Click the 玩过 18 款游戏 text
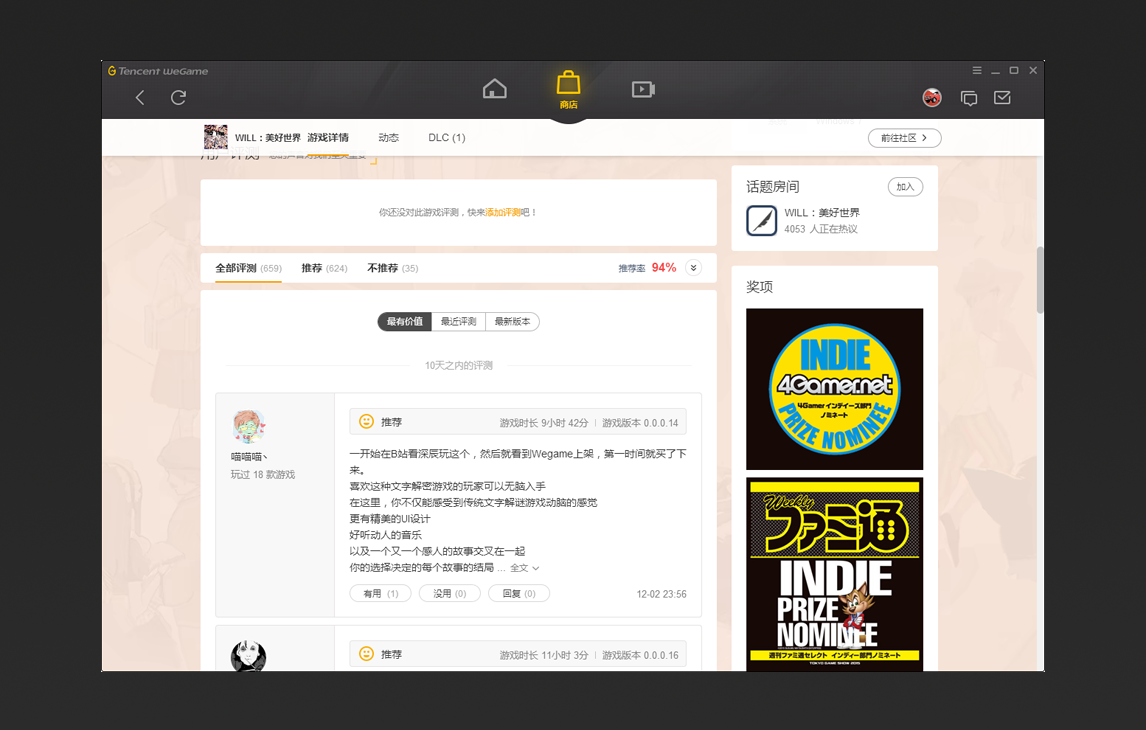 click(x=263, y=475)
